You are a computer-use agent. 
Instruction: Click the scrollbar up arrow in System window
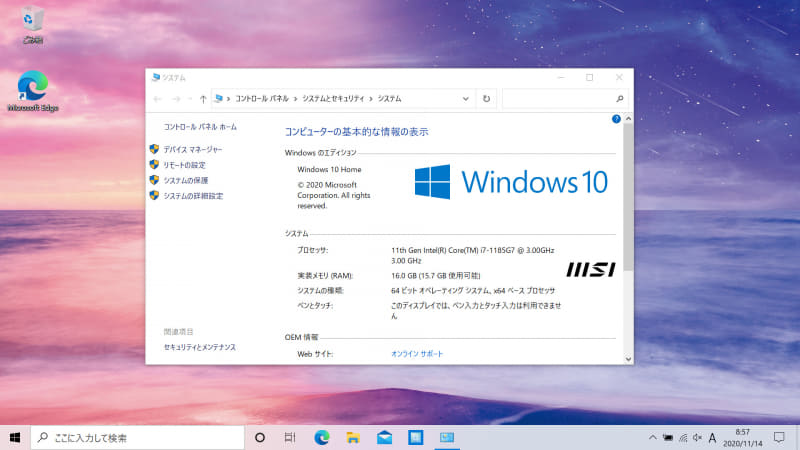(x=629, y=118)
